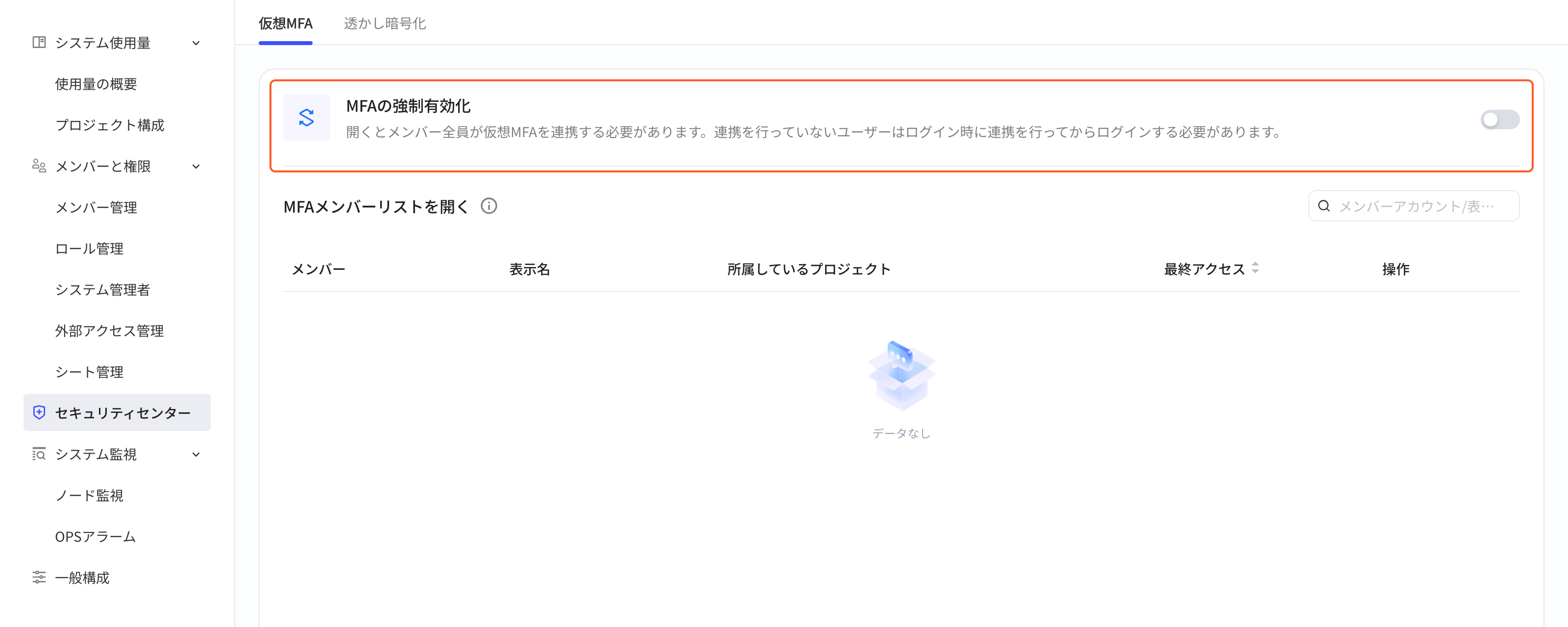The height and width of the screenshot is (627, 1568).
Task: Click the セキュリティセンター shield icon
Action: tap(39, 413)
